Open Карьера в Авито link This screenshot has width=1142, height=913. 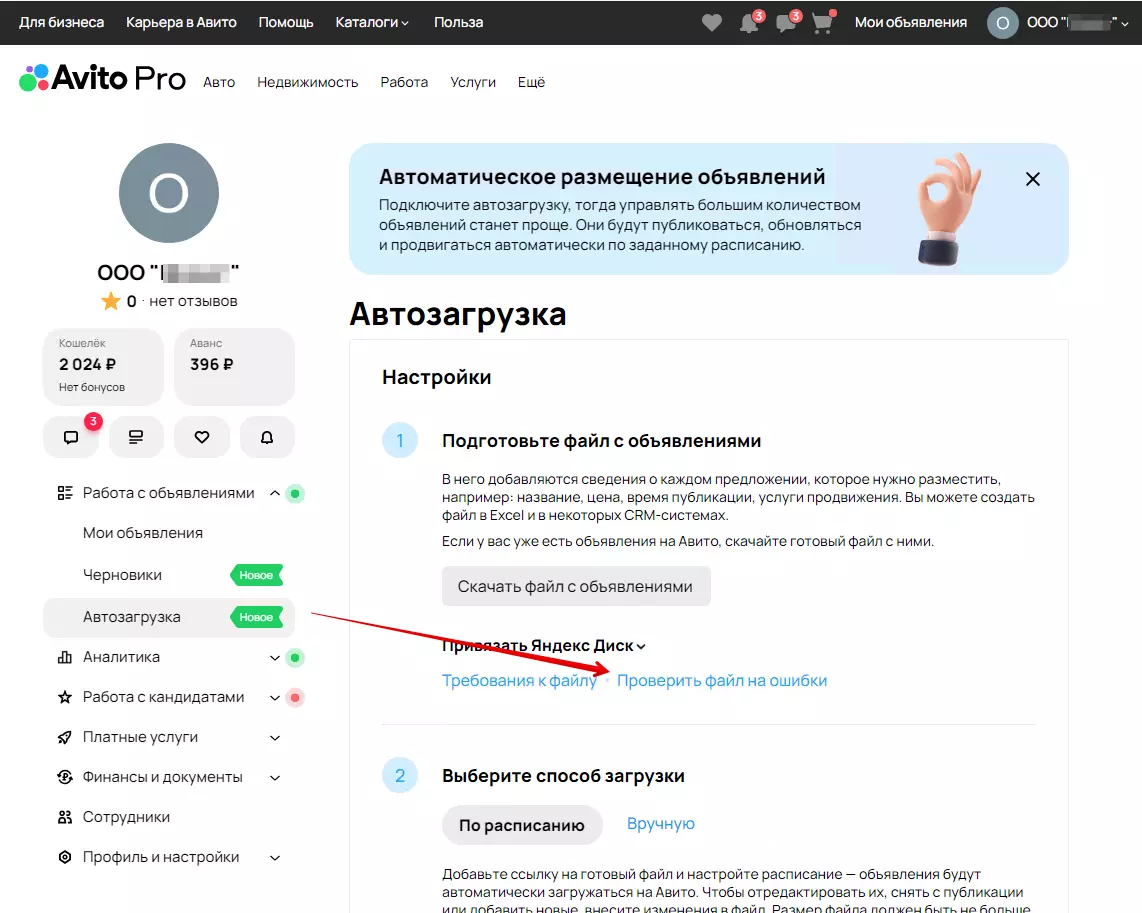pos(181,23)
